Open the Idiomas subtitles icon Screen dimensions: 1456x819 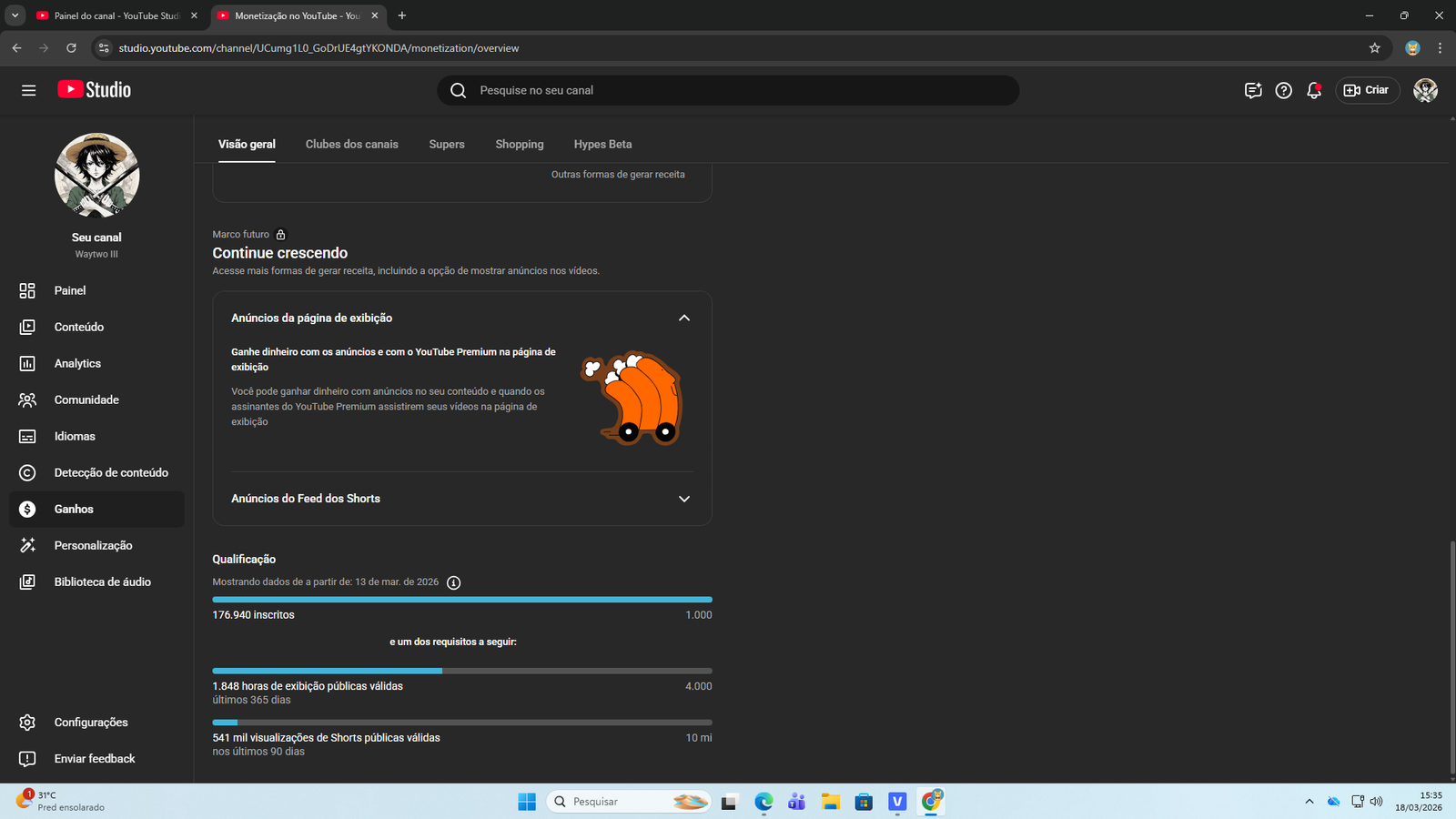[27, 436]
